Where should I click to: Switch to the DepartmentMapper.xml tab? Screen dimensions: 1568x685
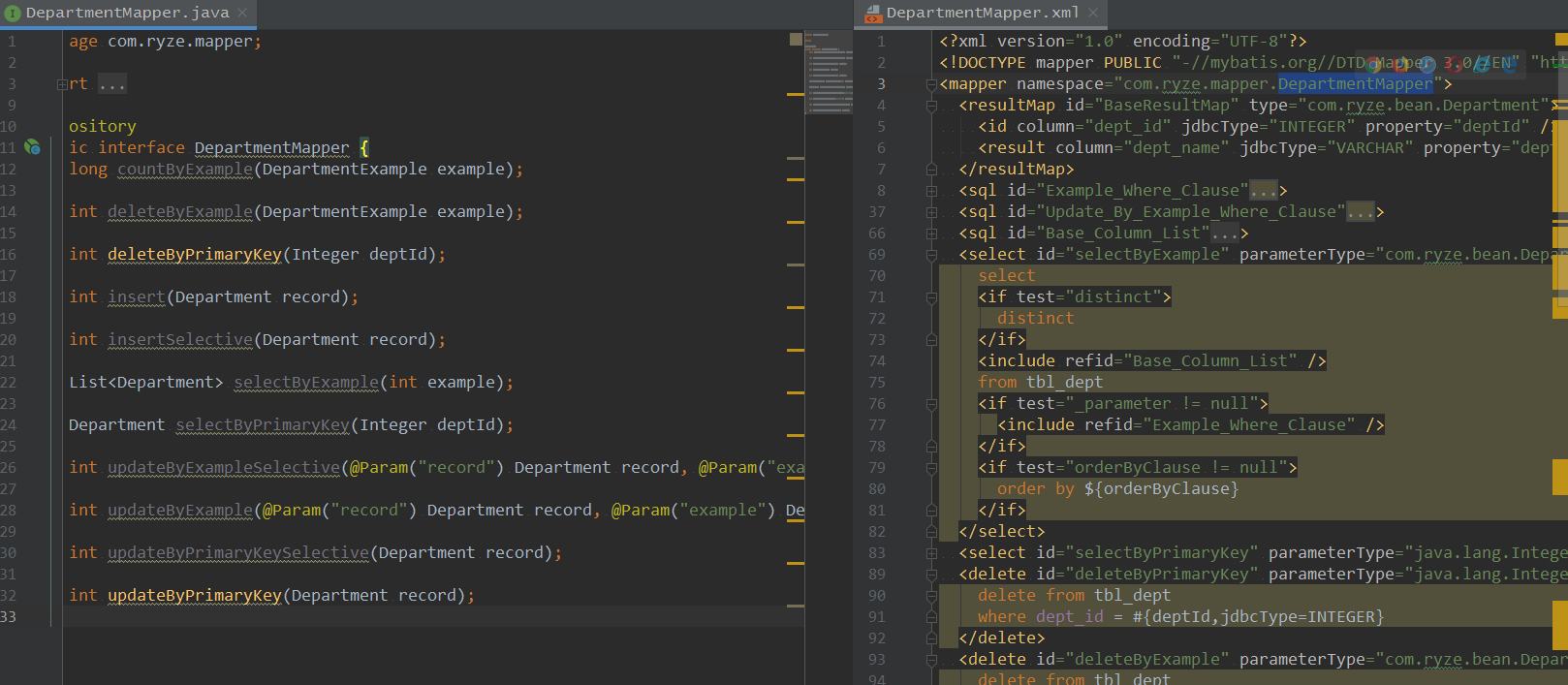pos(981,13)
